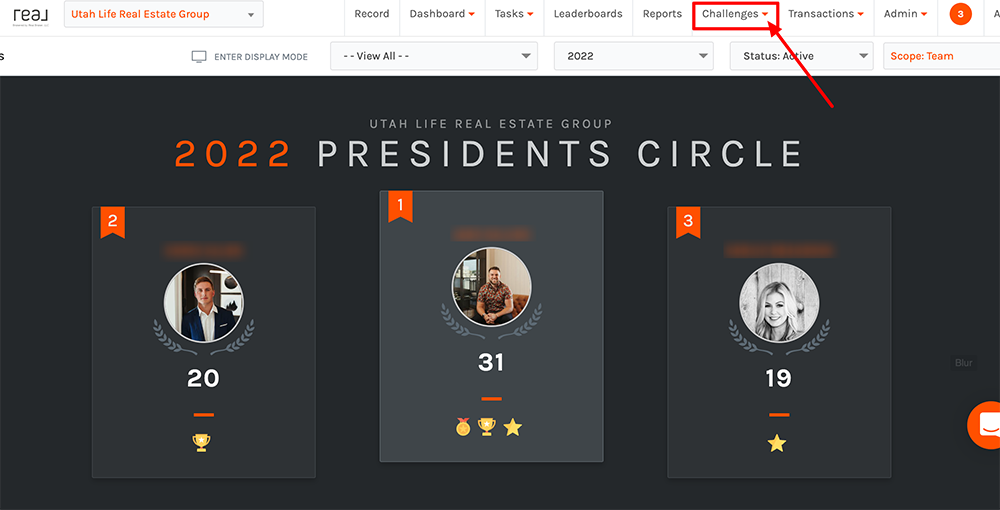Click the rank 2 ribbon badge
1000x510 pixels.
pos(113,223)
